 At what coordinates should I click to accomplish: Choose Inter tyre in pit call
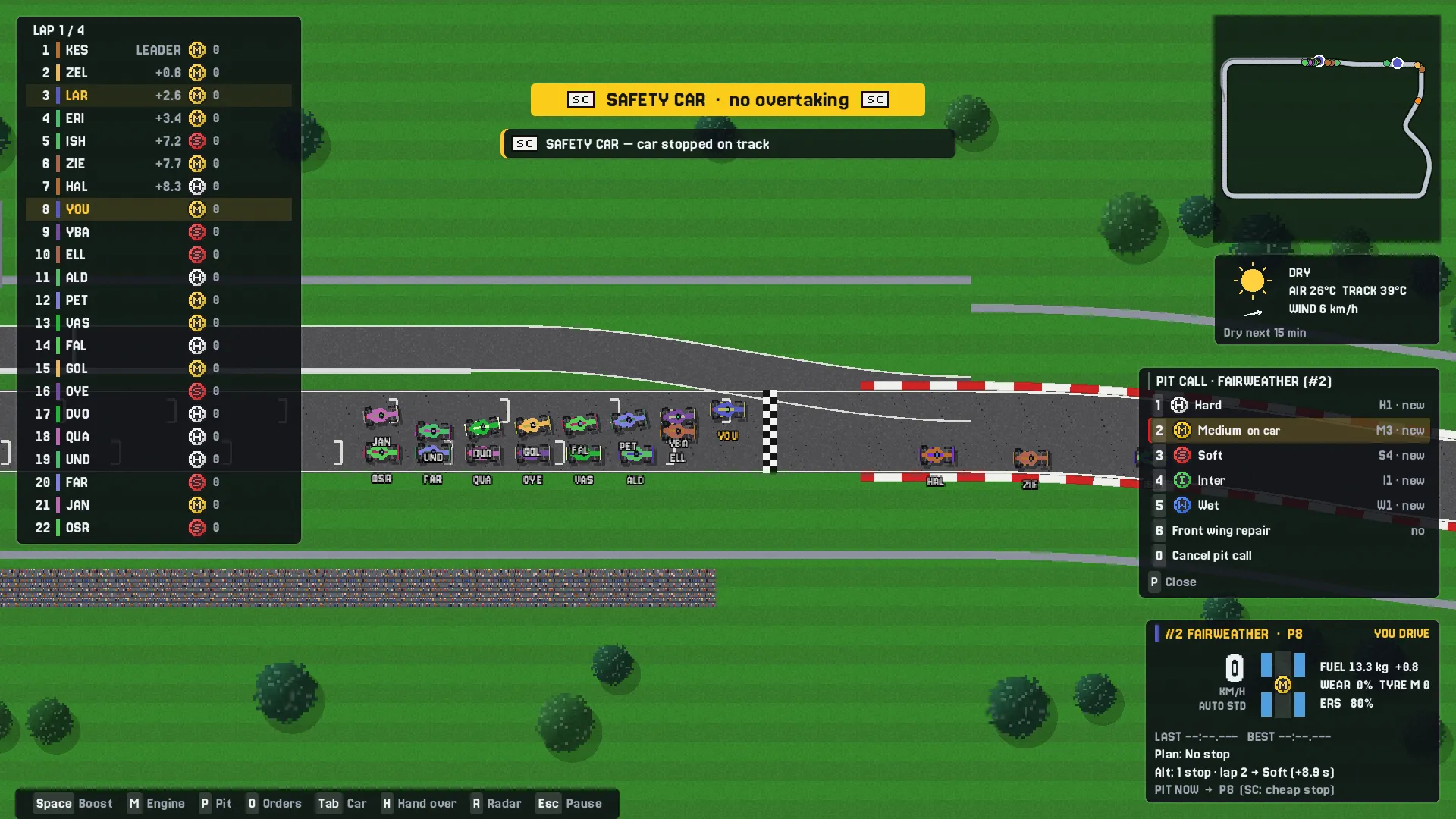click(x=1289, y=480)
